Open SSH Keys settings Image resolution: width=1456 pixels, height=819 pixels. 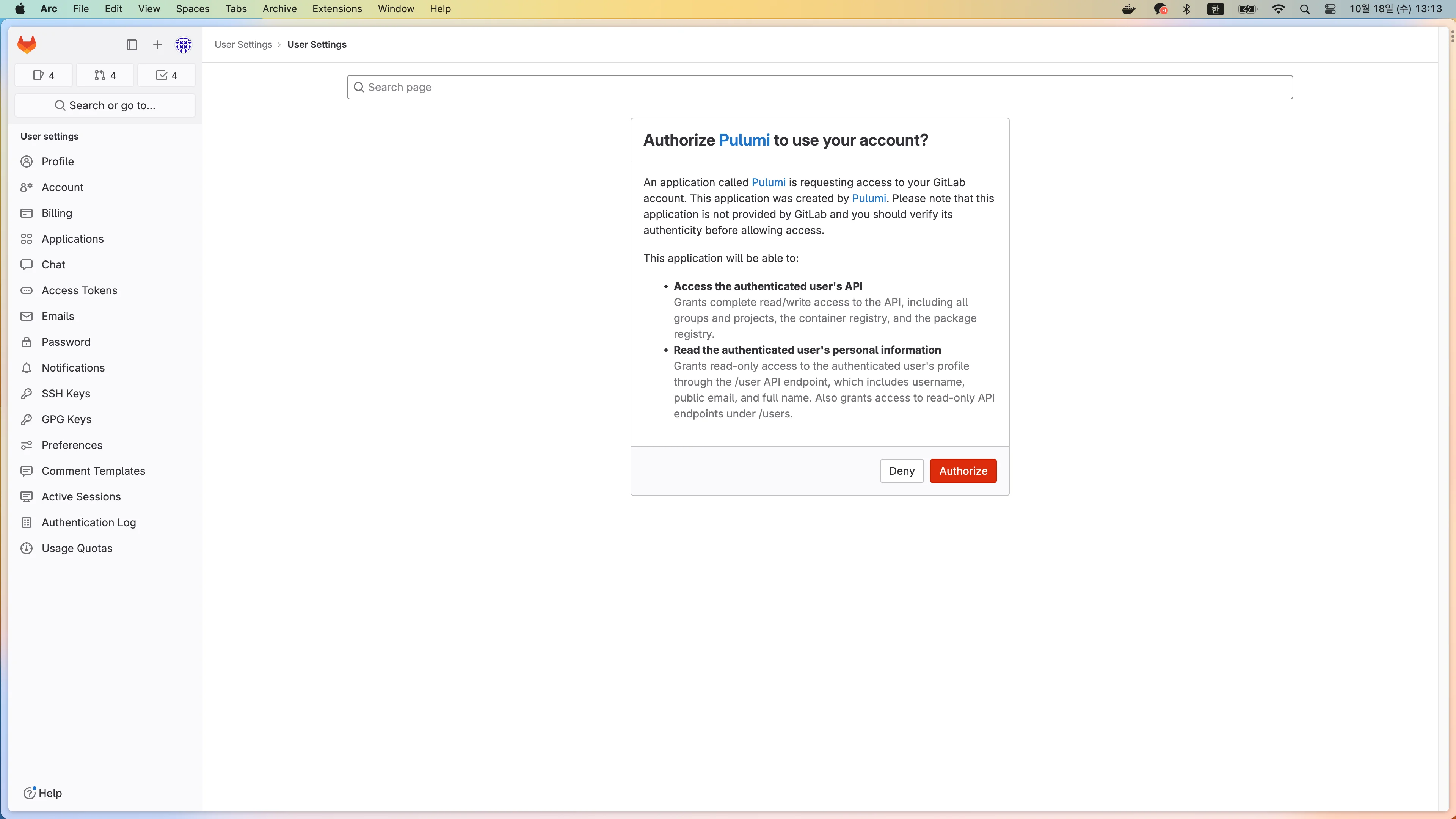tap(66, 394)
